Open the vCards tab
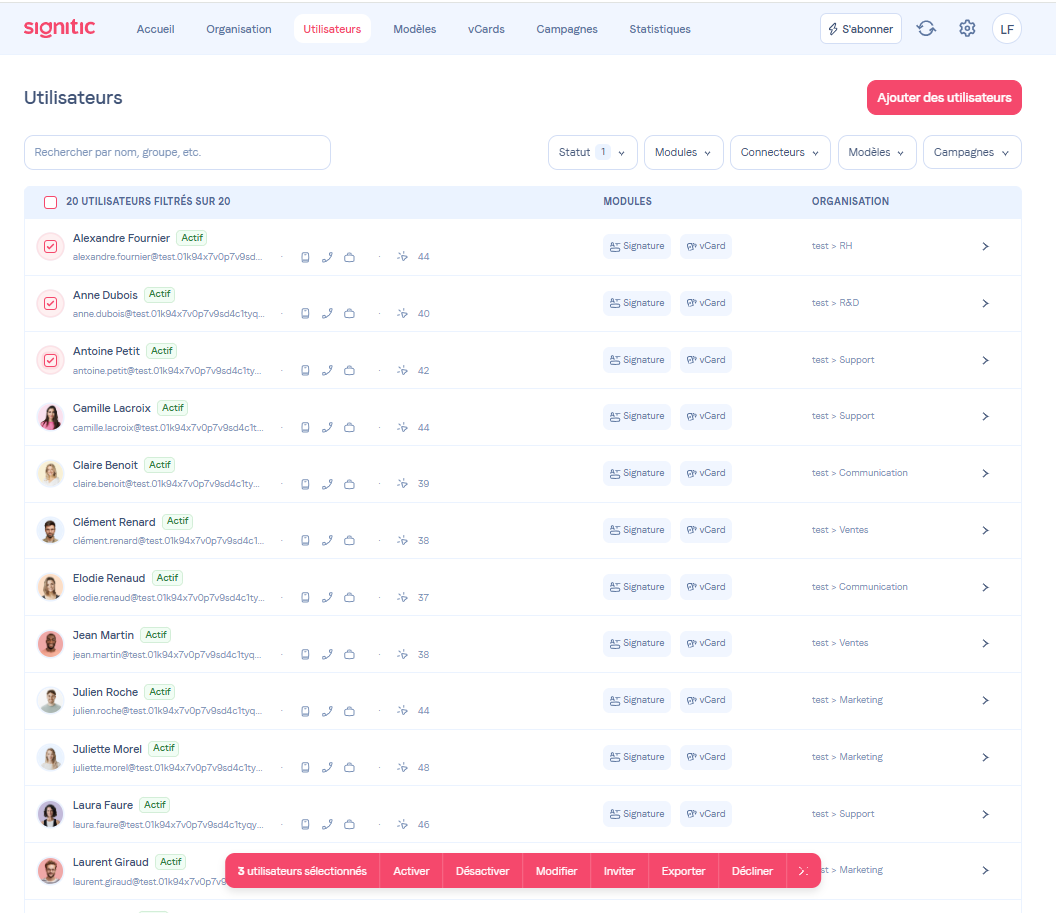The image size is (1056, 913). pos(486,29)
